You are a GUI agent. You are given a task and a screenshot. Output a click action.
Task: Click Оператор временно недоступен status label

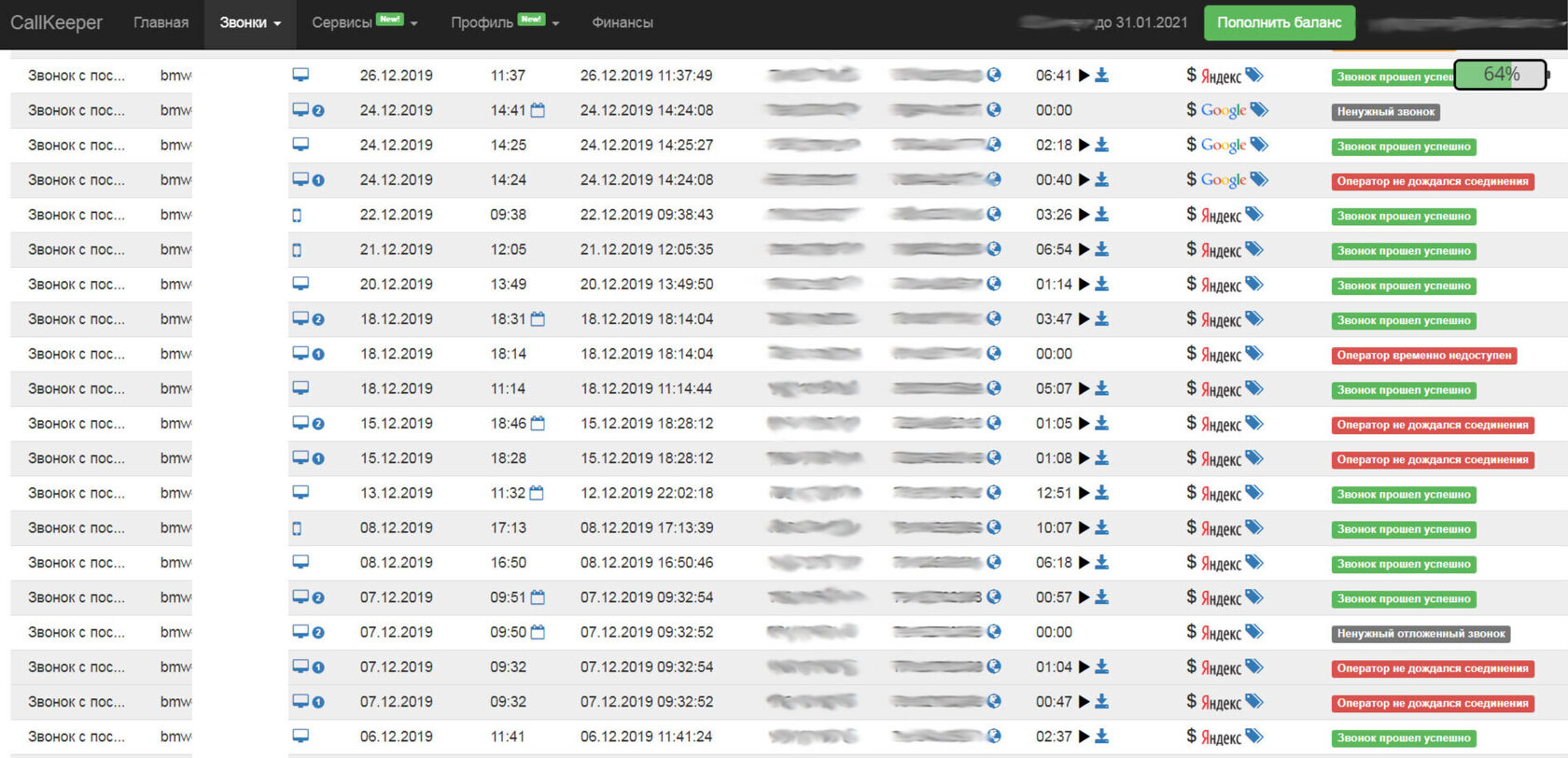[1424, 356]
